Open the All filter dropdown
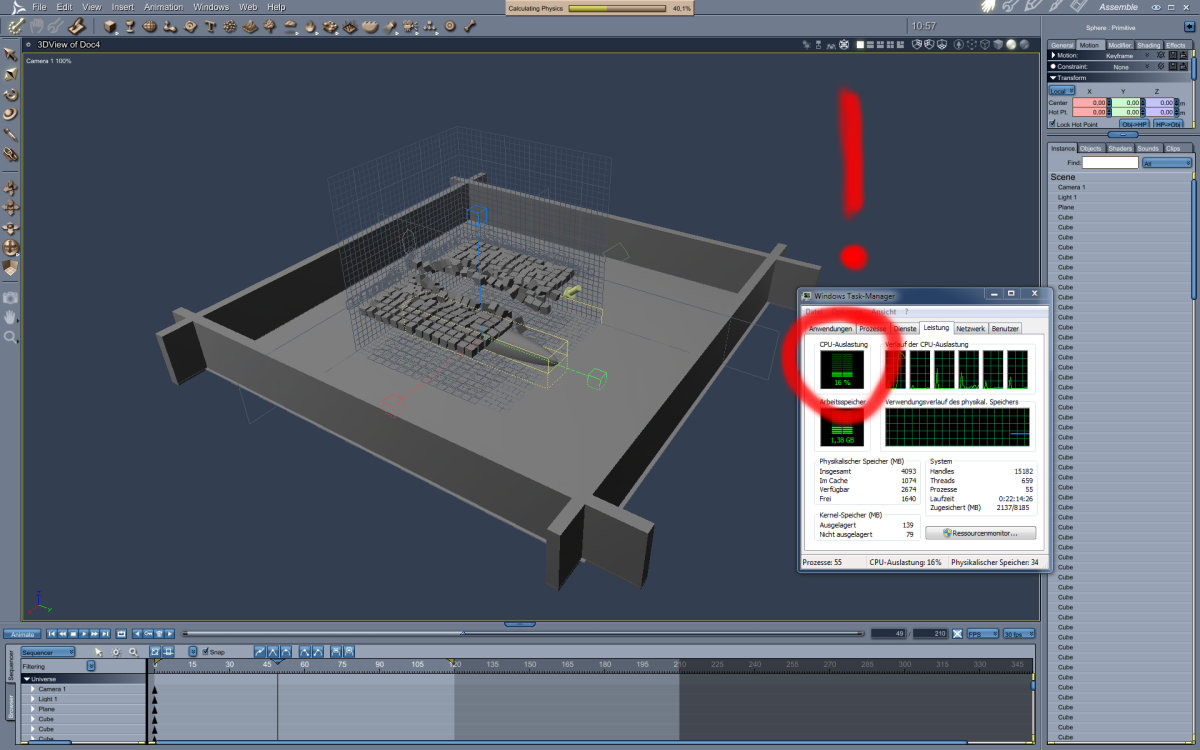The width and height of the screenshot is (1200, 750). pyautogui.click(x=1167, y=163)
